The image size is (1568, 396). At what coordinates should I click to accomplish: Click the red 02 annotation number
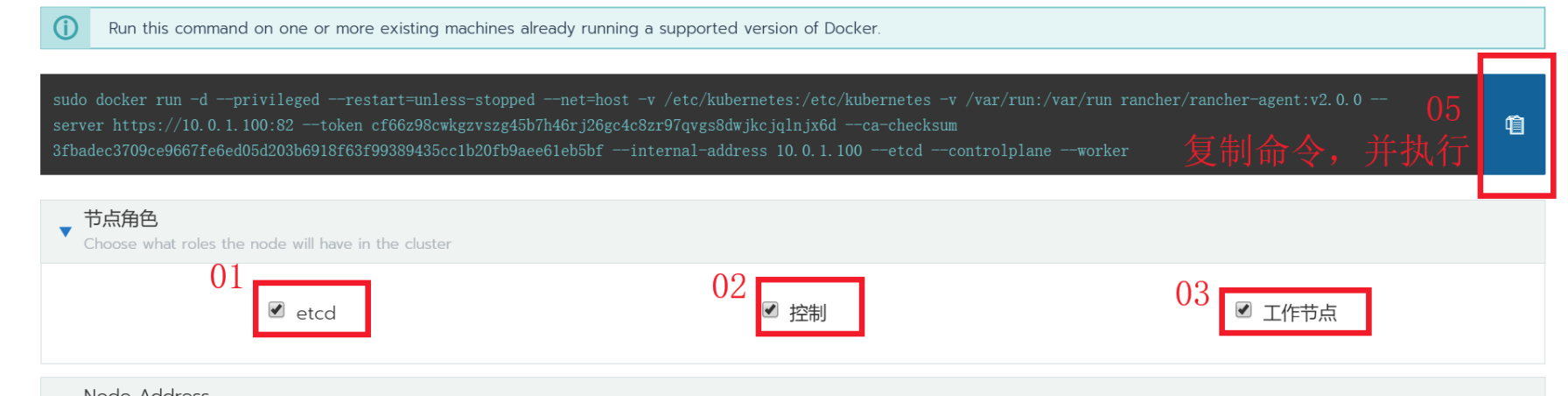point(729,286)
